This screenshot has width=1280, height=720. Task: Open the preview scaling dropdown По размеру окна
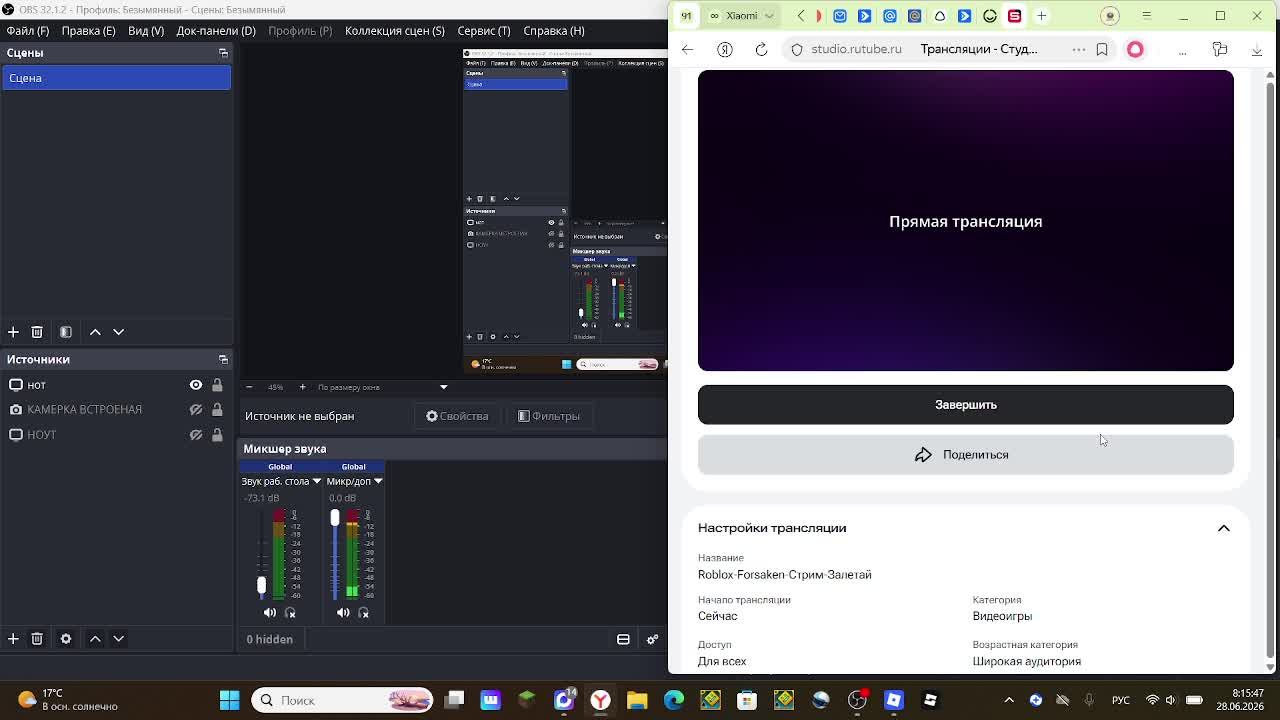pos(384,387)
